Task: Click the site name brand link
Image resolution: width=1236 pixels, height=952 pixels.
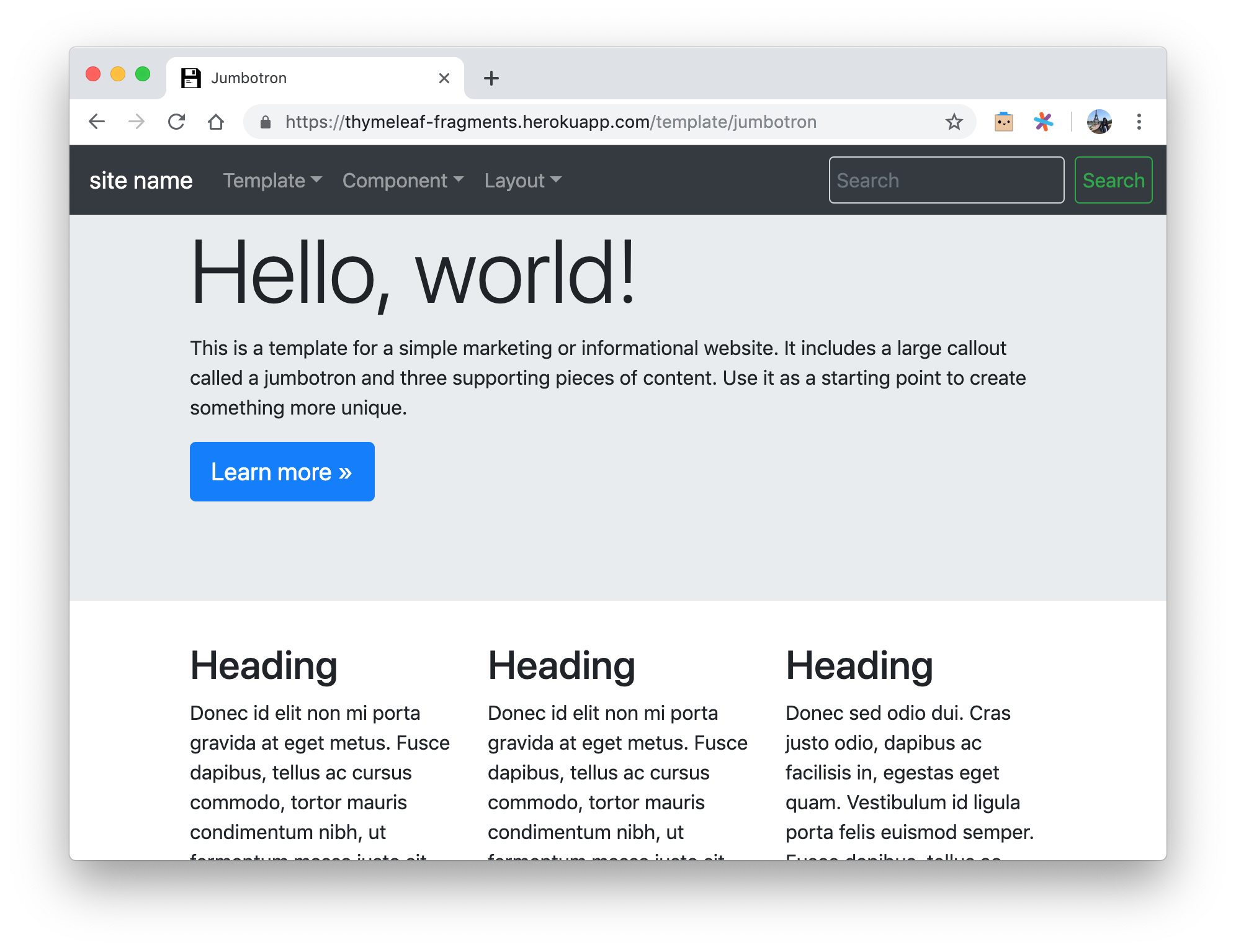Action: [141, 181]
